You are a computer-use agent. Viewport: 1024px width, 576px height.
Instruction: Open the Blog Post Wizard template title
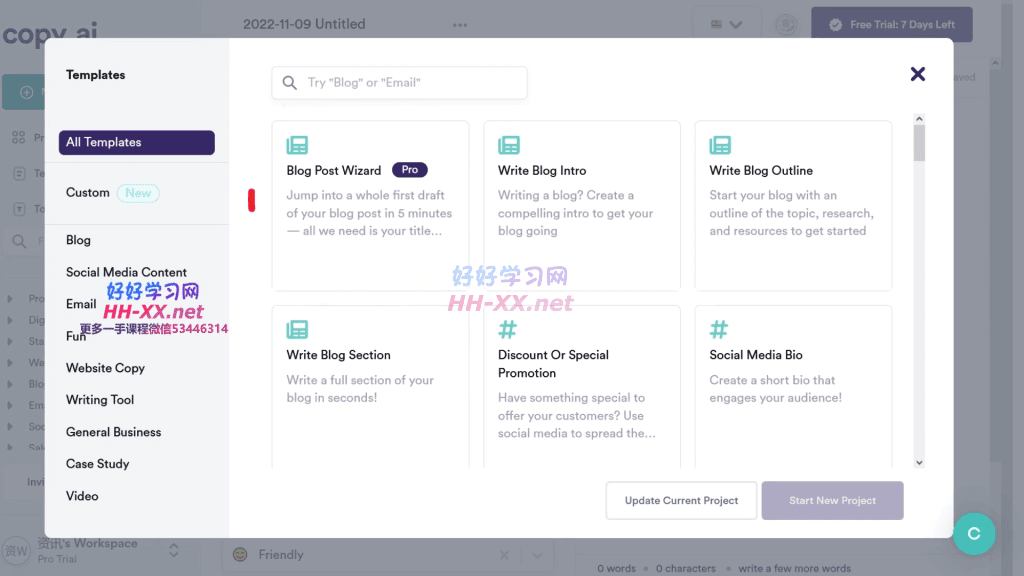click(x=334, y=170)
